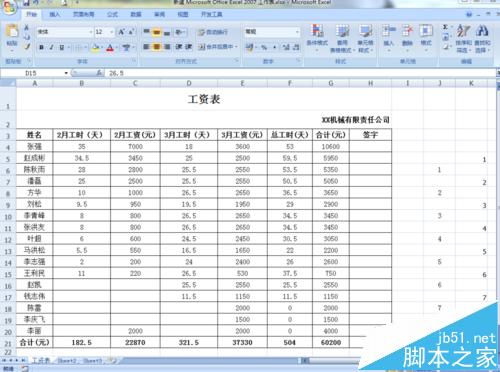Increase font size with the large A icon

(121, 32)
